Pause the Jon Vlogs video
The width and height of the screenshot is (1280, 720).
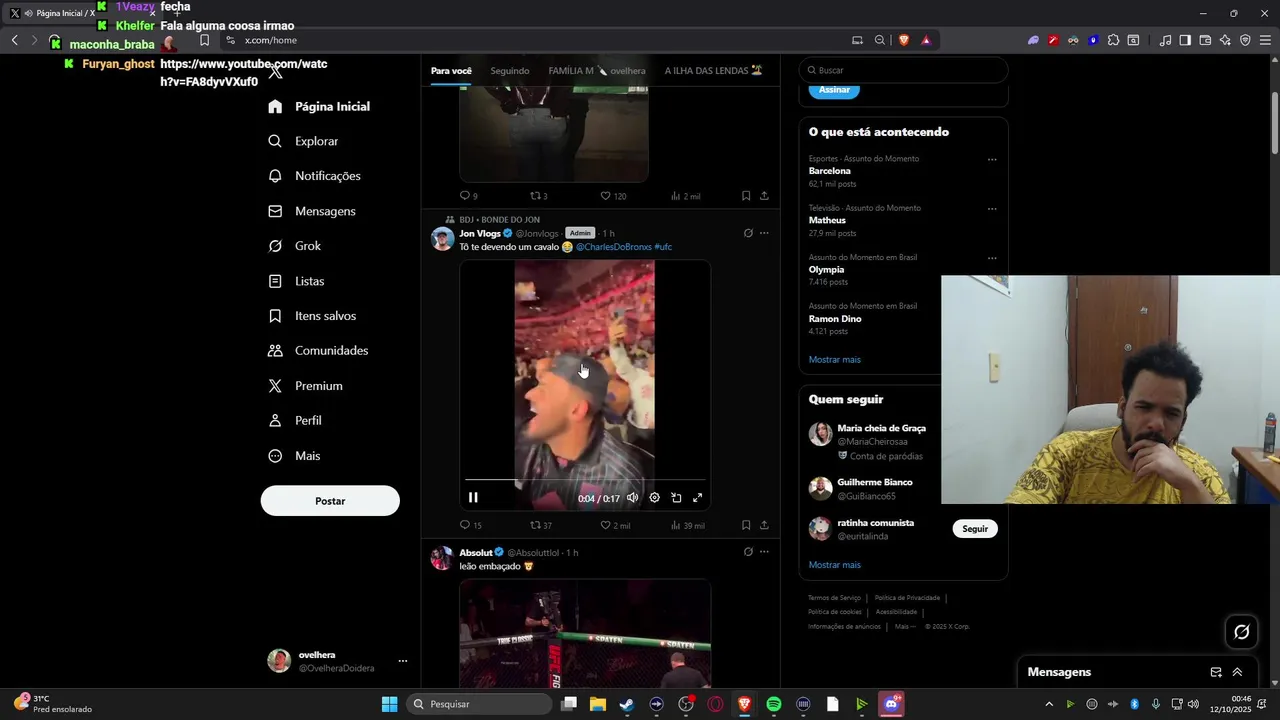473,498
